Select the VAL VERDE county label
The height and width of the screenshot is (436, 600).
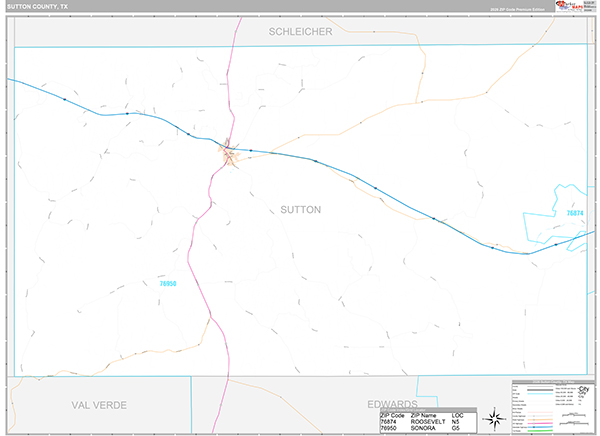(x=101, y=405)
